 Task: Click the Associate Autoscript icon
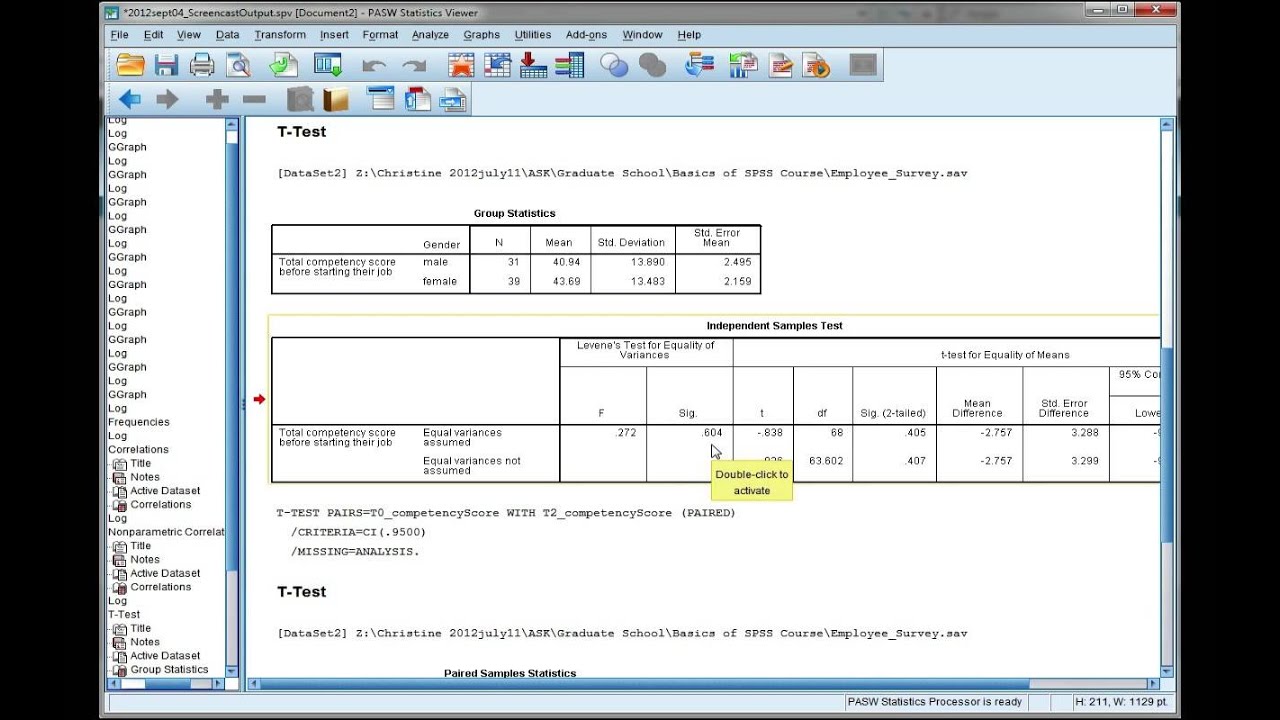tap(743, 66)
